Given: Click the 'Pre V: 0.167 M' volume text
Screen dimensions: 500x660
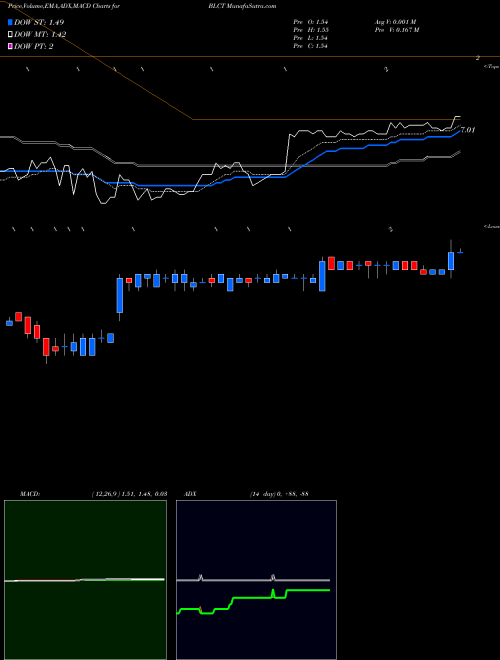Looking at the screenshot, I should click(397, 30).
